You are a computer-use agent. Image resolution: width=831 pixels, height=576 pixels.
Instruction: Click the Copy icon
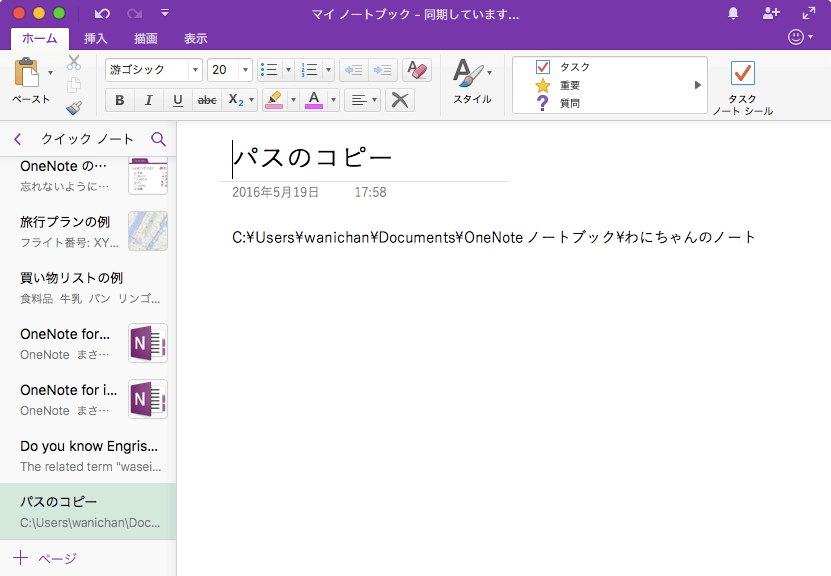74,85
